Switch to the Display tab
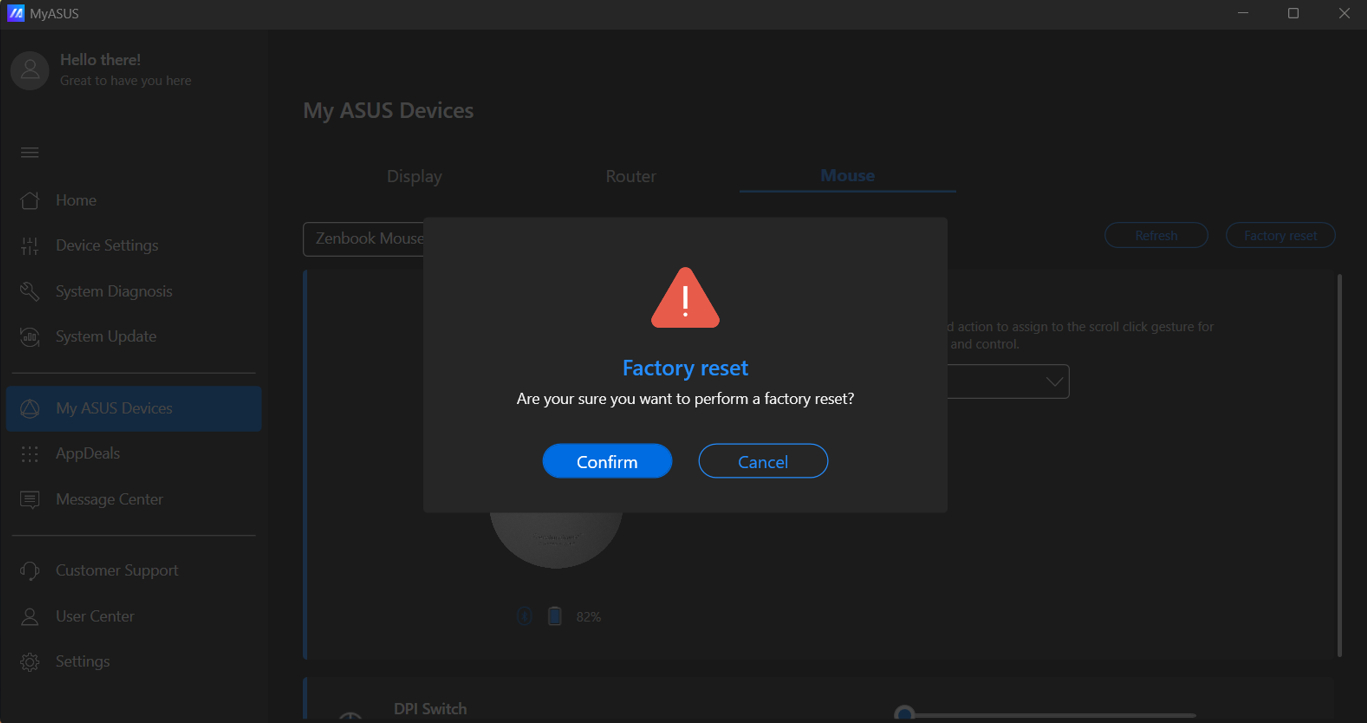 pos(414,176)
